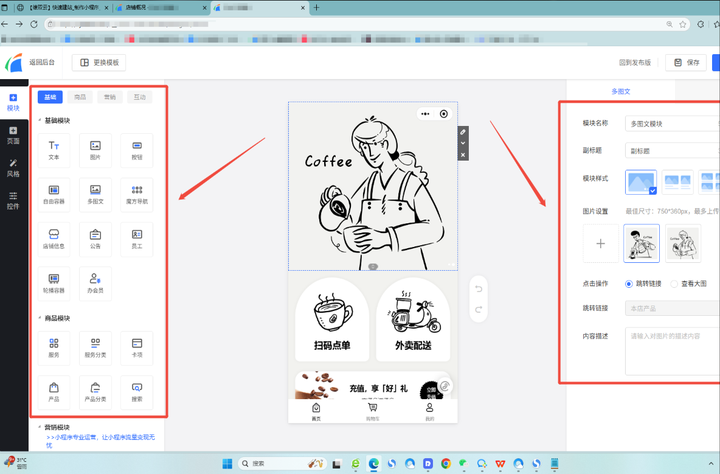Add the 卡项 card item module
Screen dimensions: 720x474
[x=137, y=348]
